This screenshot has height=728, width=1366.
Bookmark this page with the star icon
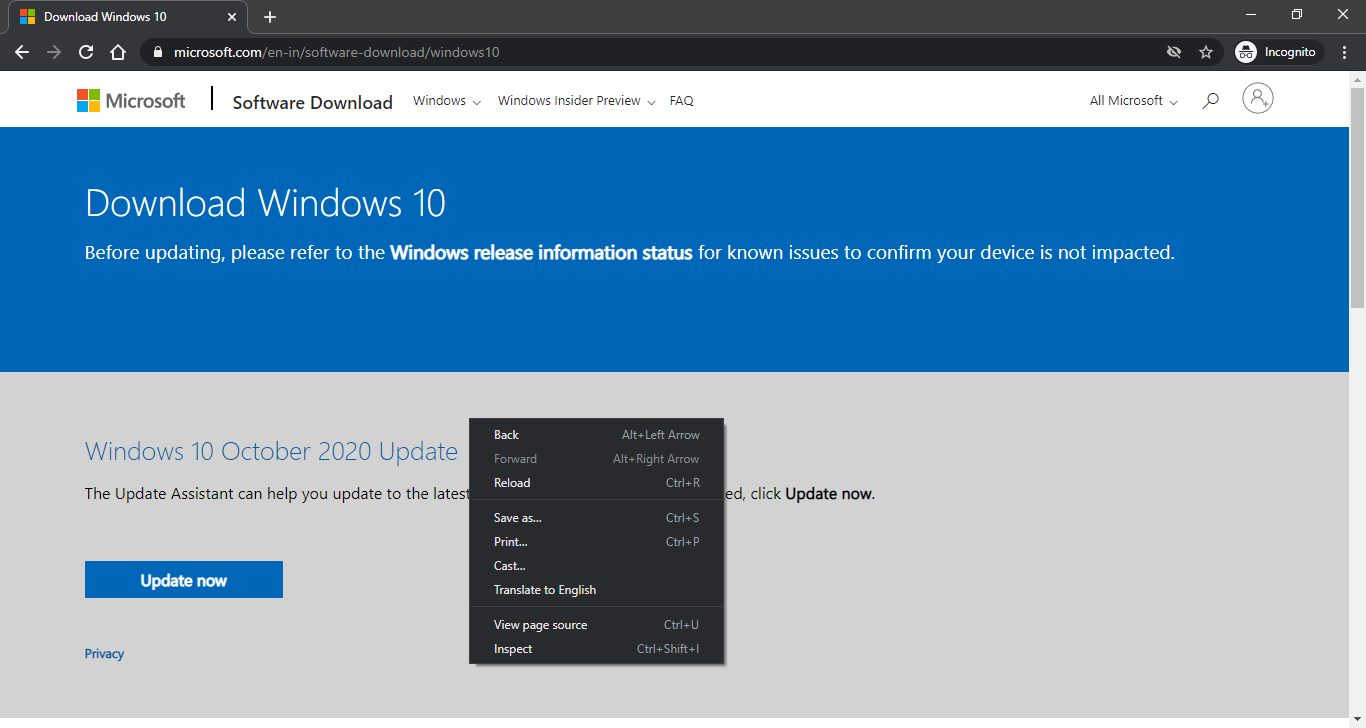pos(1206,52)
